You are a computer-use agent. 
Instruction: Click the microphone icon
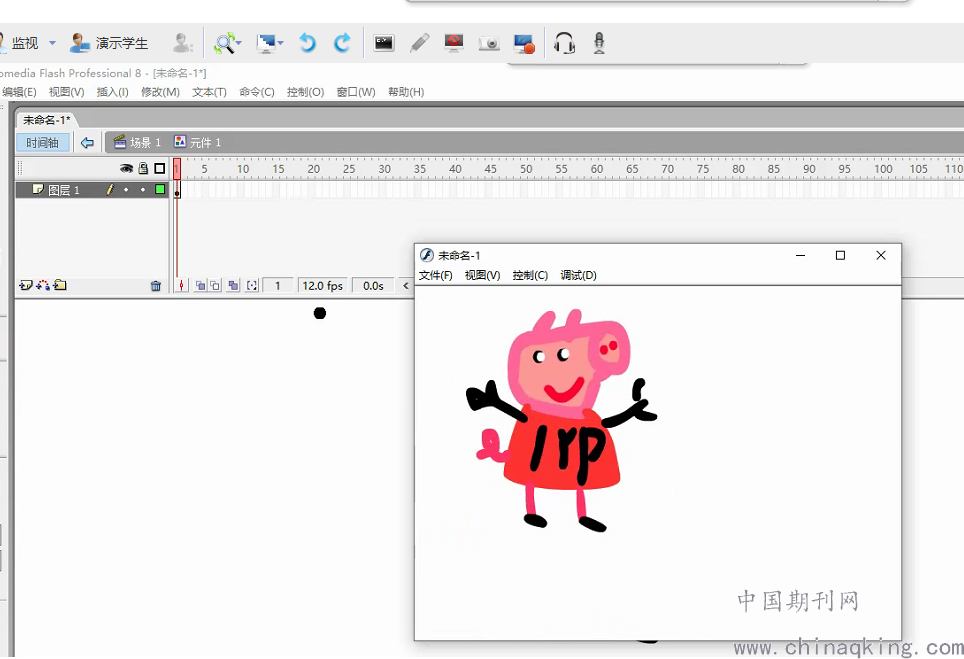pyautogui.click(x=599, y=43)
